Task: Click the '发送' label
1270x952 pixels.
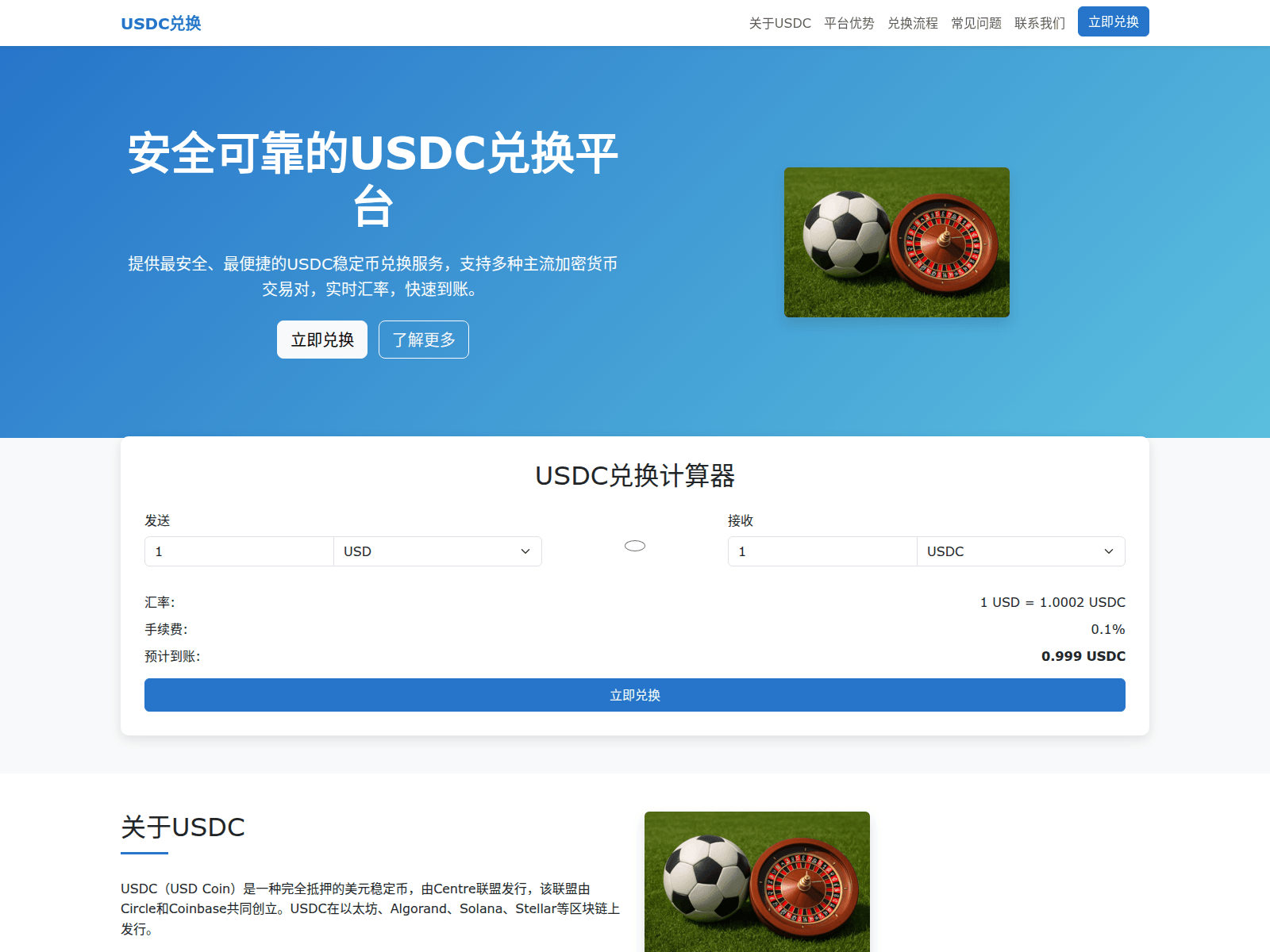Action: (x=157, y=520)
